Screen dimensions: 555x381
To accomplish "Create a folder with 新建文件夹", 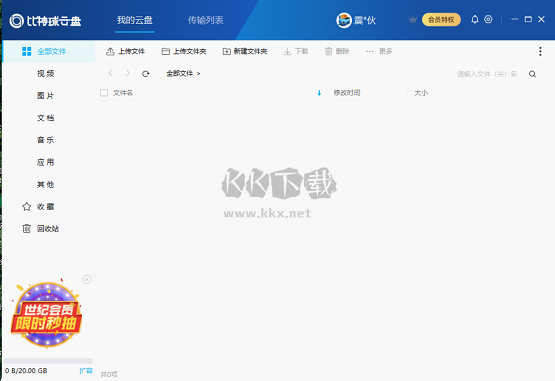I will [245, 51].
